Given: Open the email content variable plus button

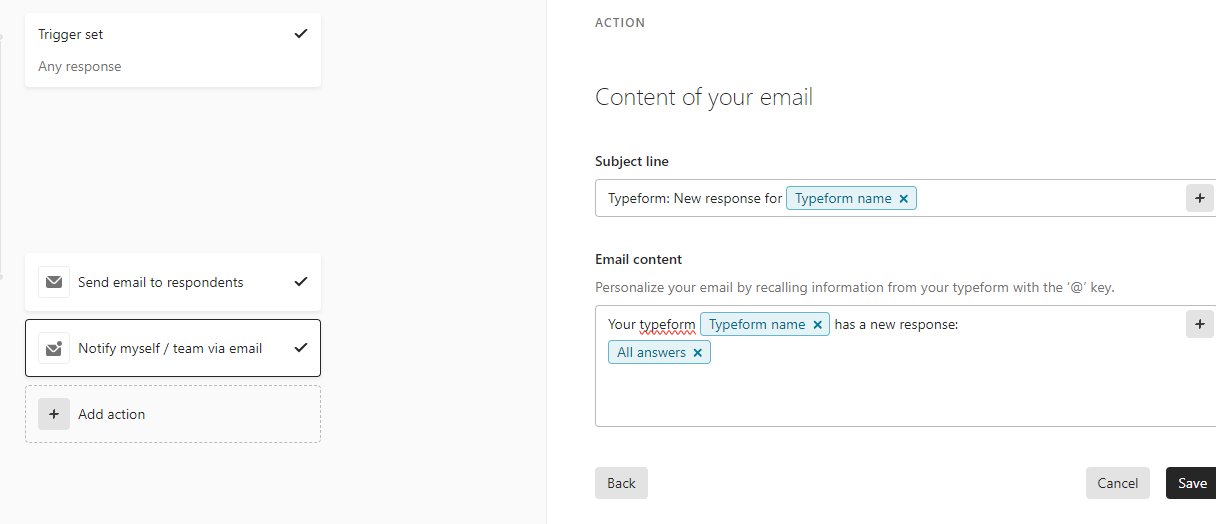Looking at the screenshot, I should (x=1200, y=324).
